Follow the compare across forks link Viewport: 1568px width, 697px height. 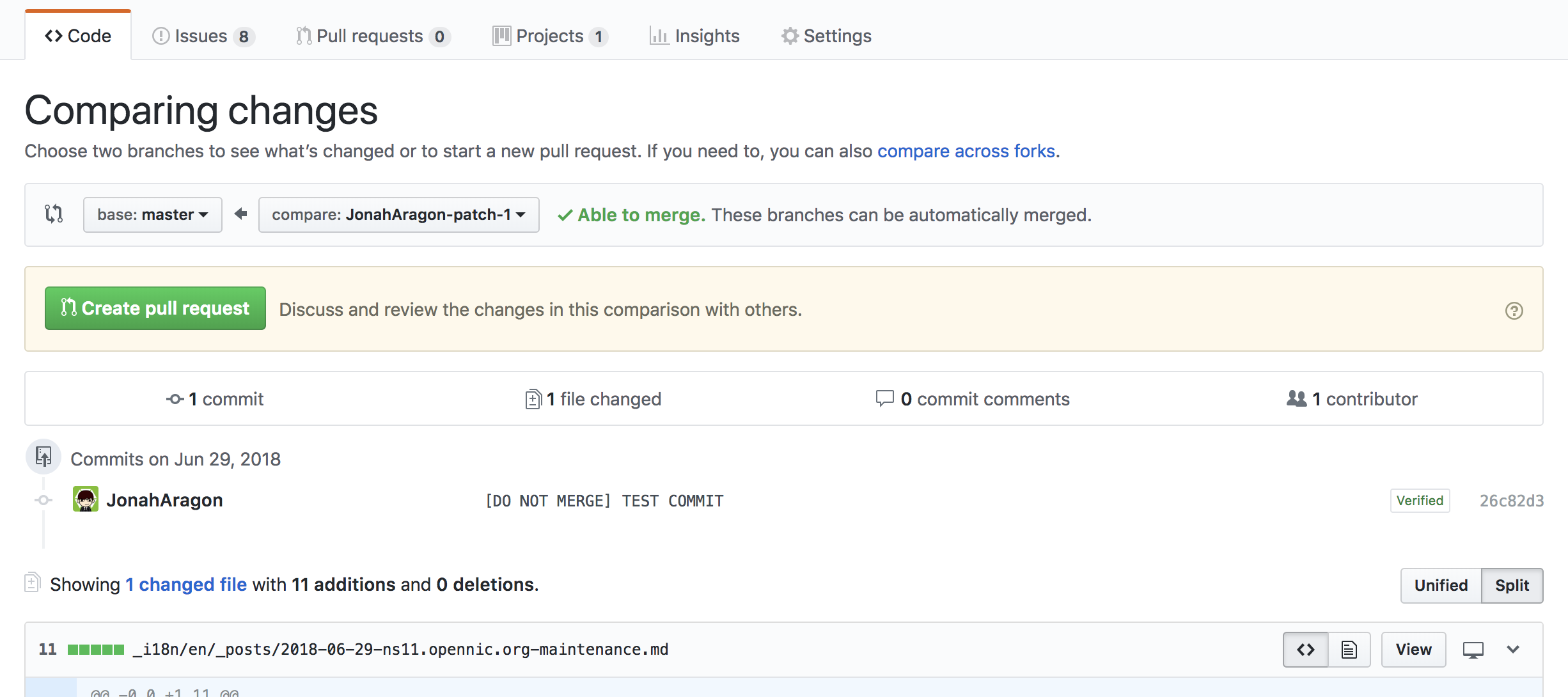click(966, 151)
